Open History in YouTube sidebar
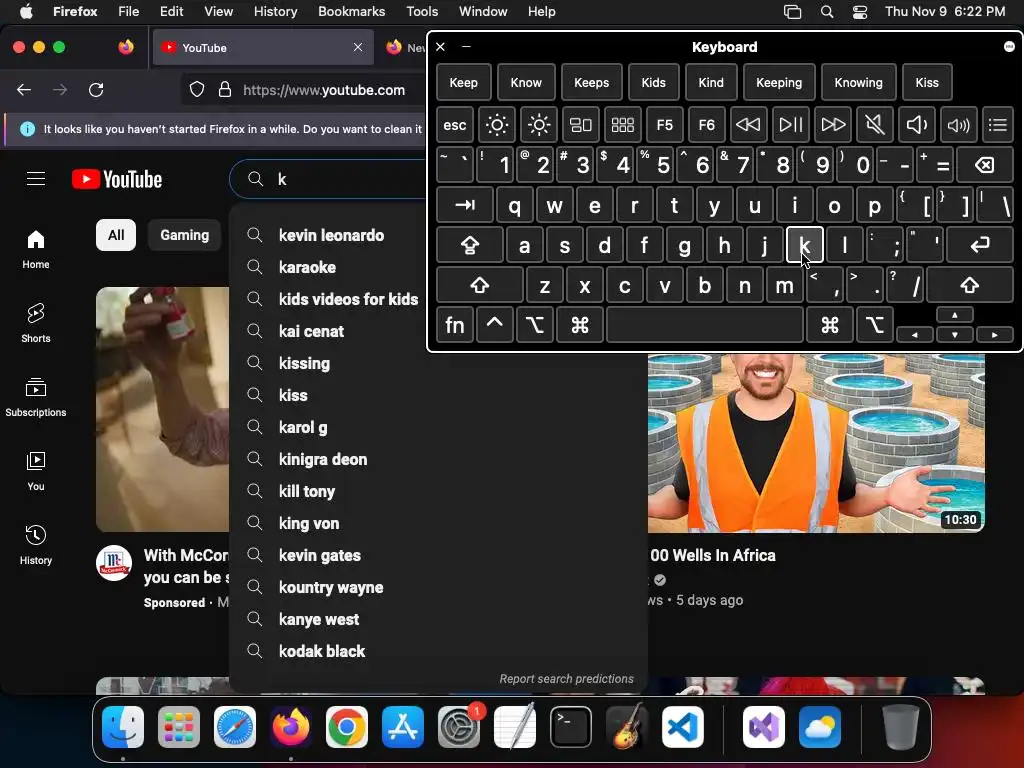Screen dimensions: 1024x768 (36, 545)
